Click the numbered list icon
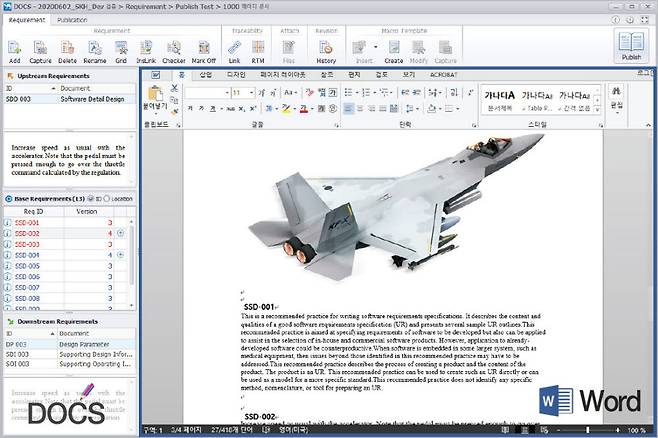 366,92
